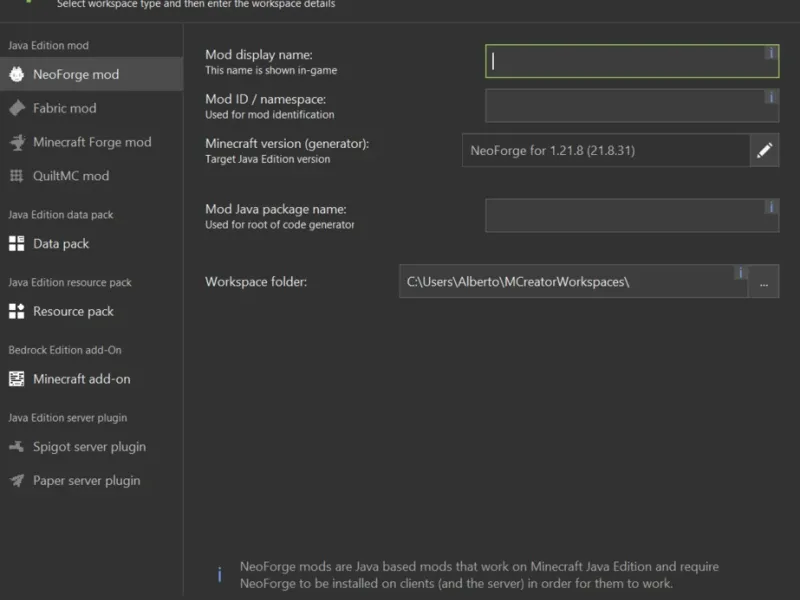Click the Minecraft Forge anvil icon
800x600 pixels.
[17, 142]
